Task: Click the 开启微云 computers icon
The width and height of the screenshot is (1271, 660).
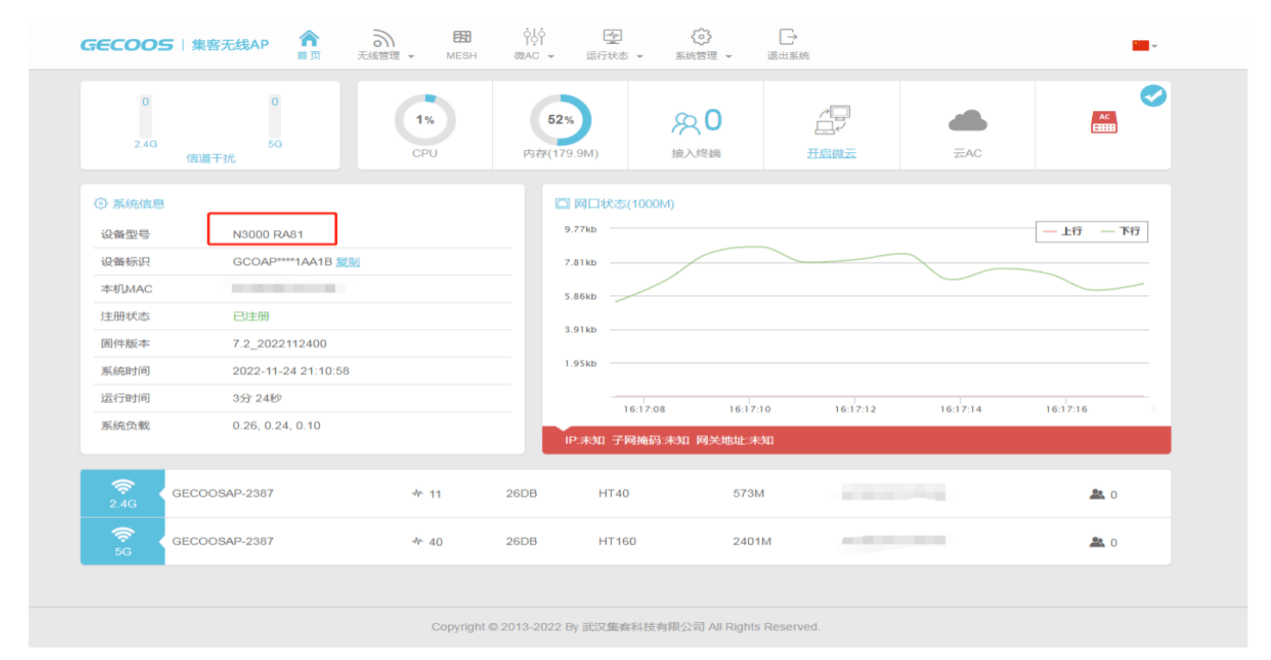Action: coord(832,120)
